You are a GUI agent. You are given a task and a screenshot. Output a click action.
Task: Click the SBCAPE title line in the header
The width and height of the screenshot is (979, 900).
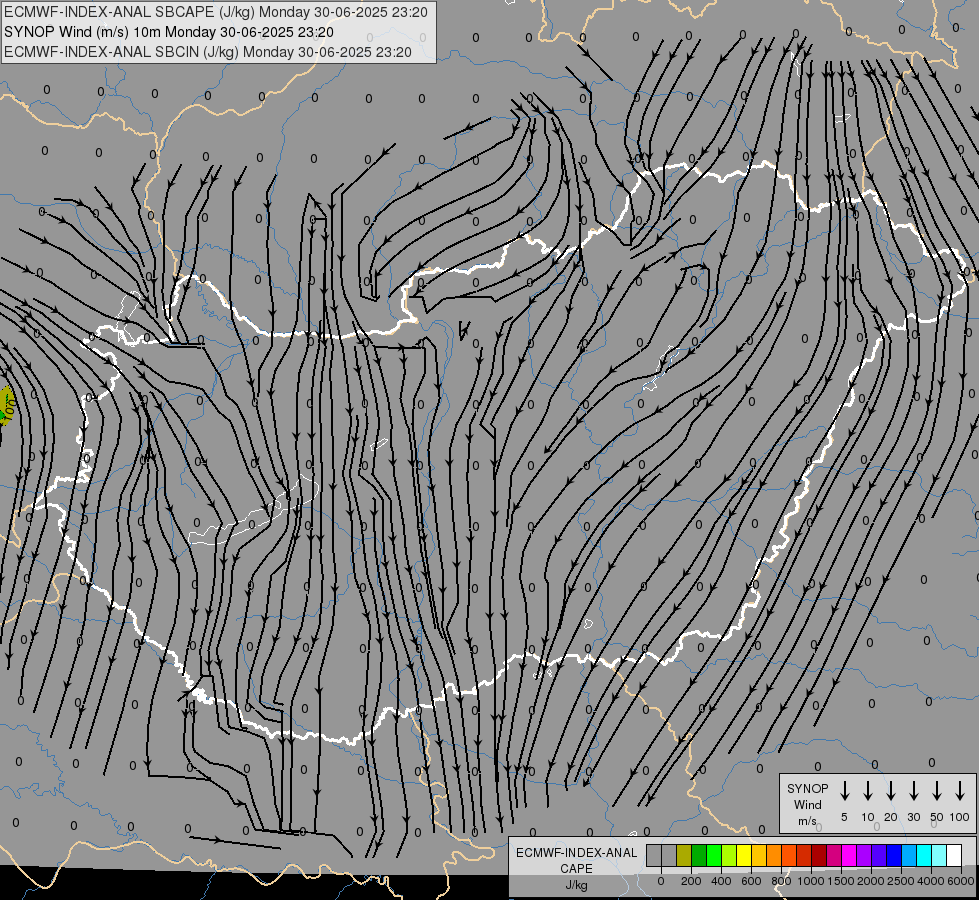point(216,12)
